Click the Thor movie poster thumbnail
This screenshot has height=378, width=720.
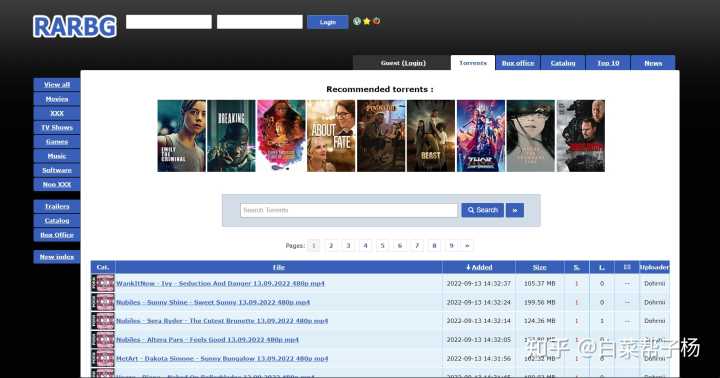tap(481, 136)
